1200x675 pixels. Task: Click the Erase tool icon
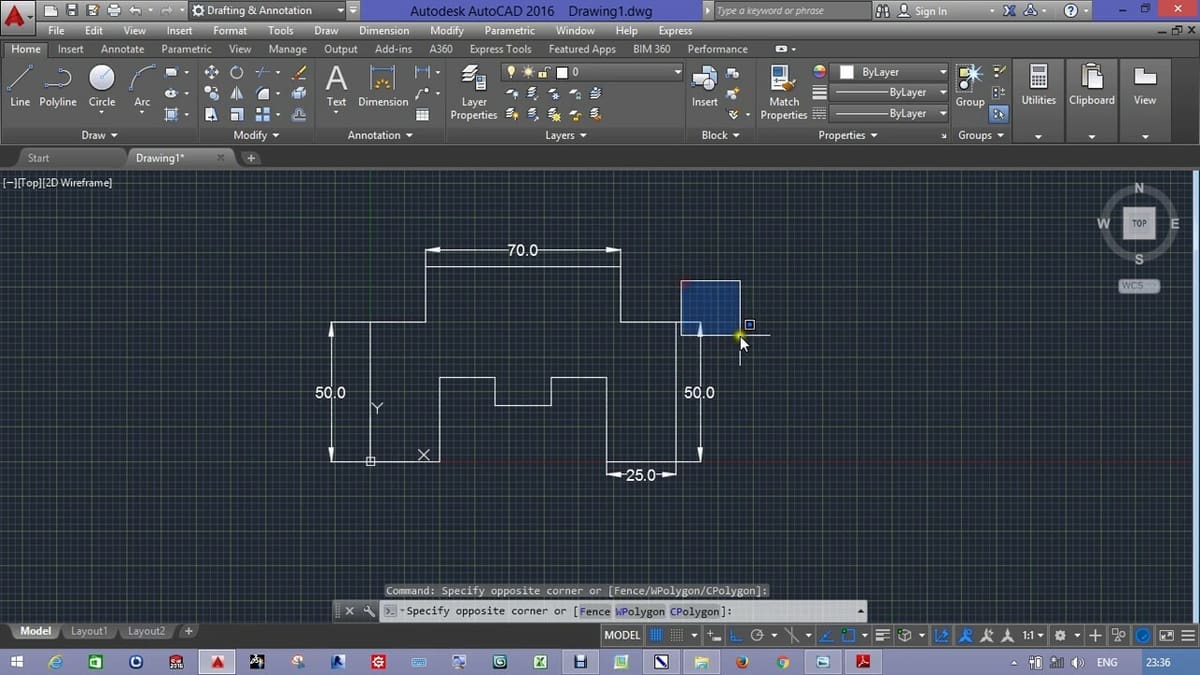tap(299, 73)
